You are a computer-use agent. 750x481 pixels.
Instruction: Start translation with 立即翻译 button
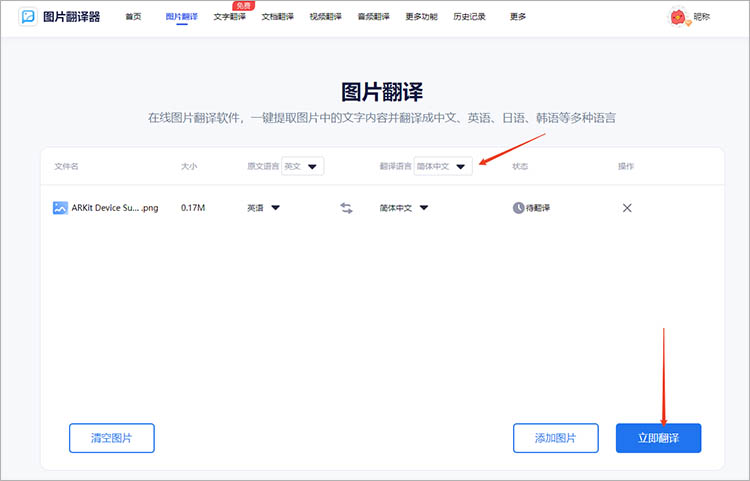point(659,438)
